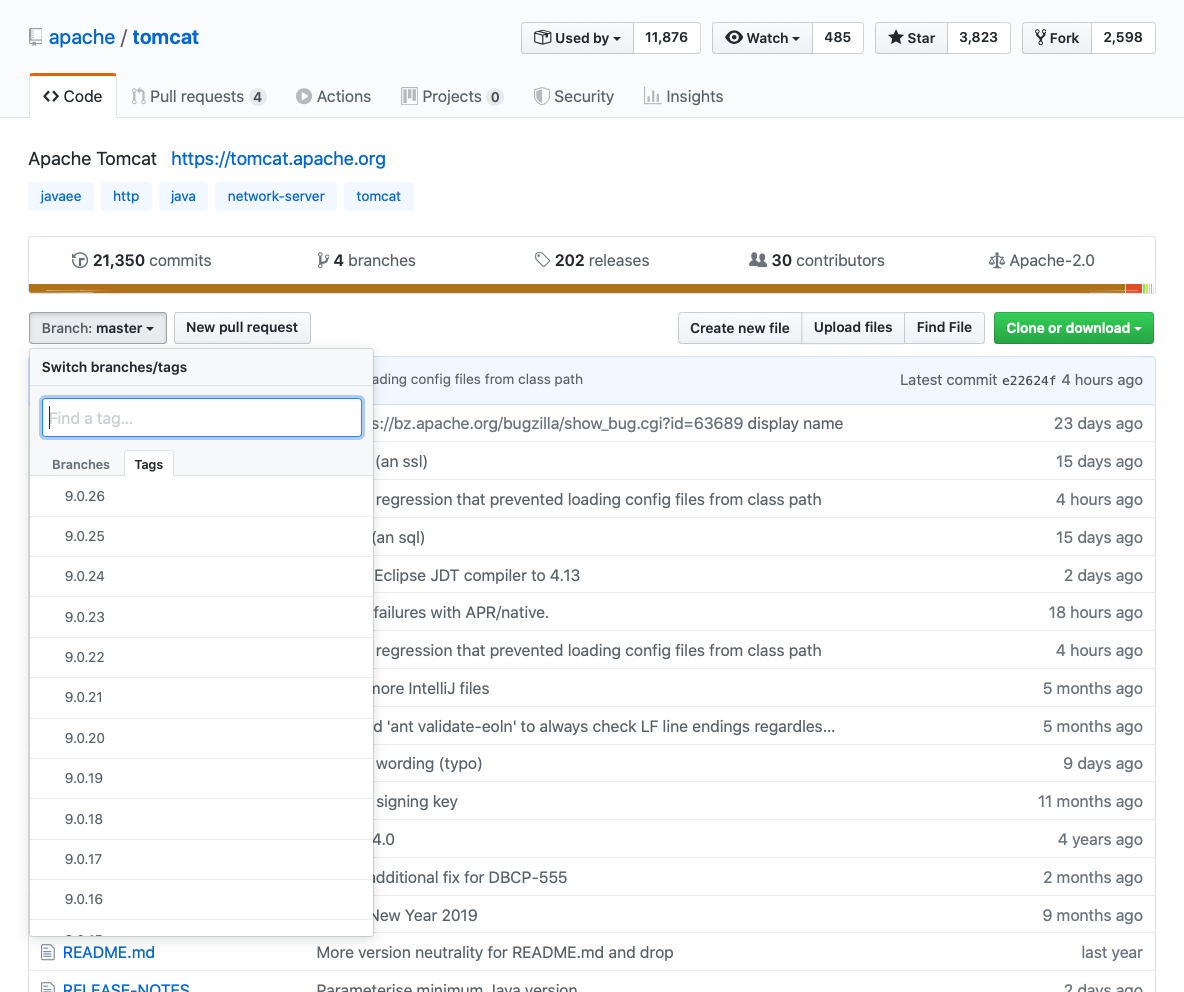The height and width of the screenshot is (992, 1184).
Task: Select tag 9.0.23 from the list
Action: click(x=85, y=617)
